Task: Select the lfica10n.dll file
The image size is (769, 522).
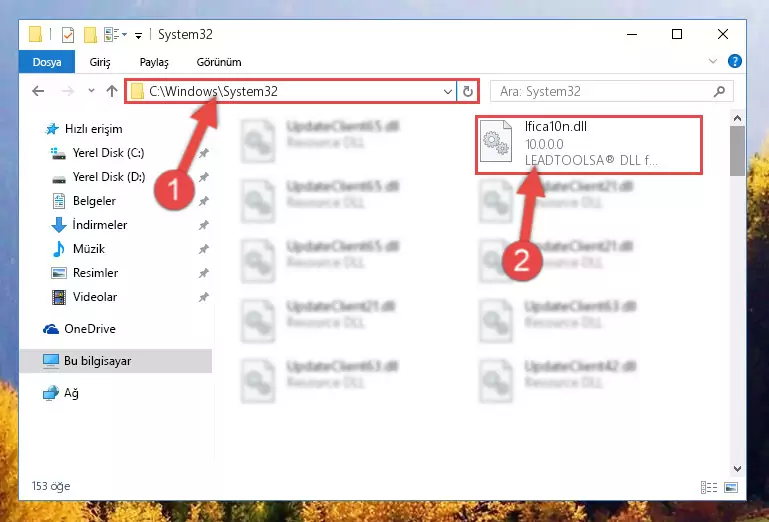Action: (x=589, y=145)
